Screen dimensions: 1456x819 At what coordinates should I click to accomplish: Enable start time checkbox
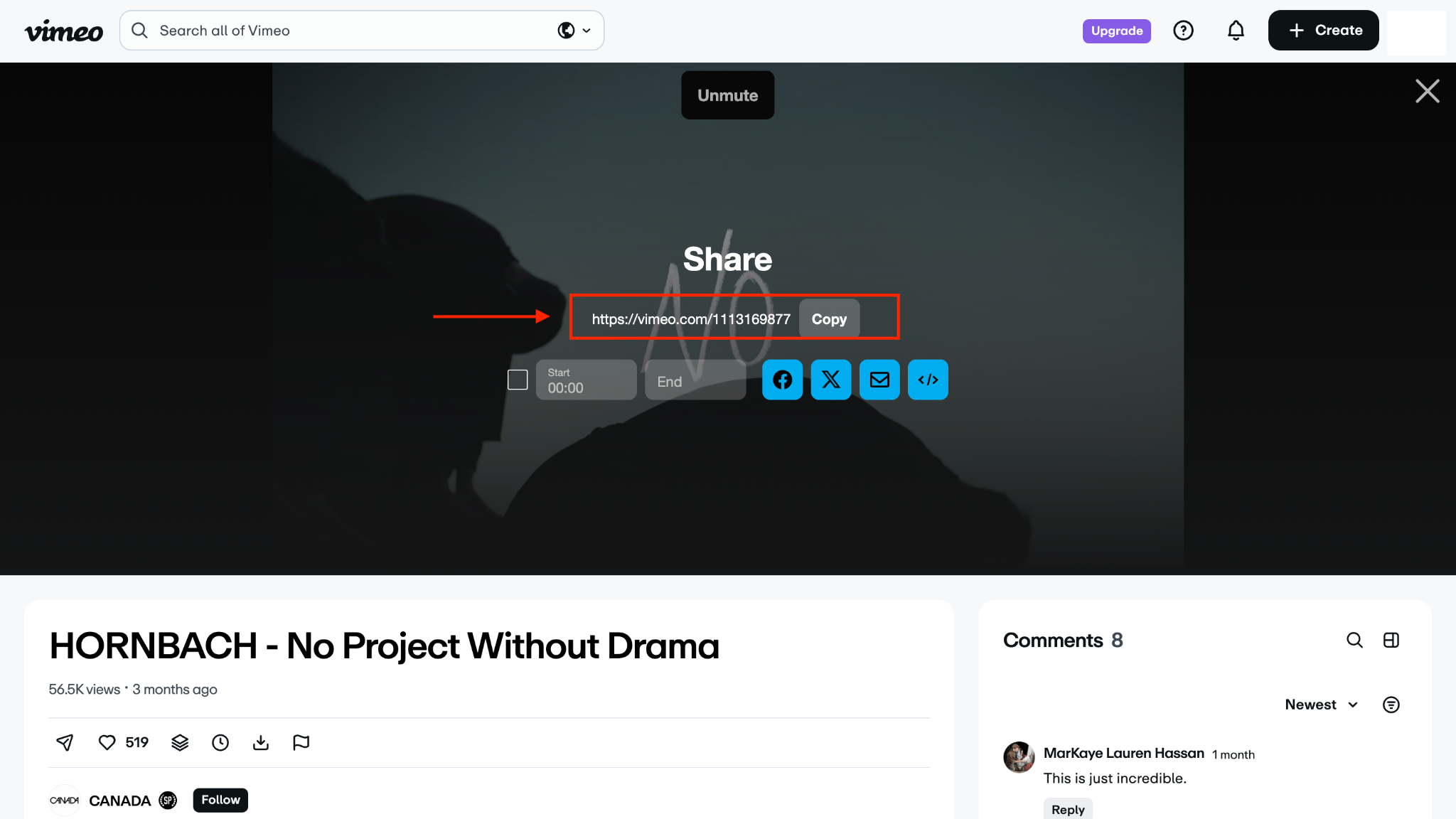tap(518, 380)
